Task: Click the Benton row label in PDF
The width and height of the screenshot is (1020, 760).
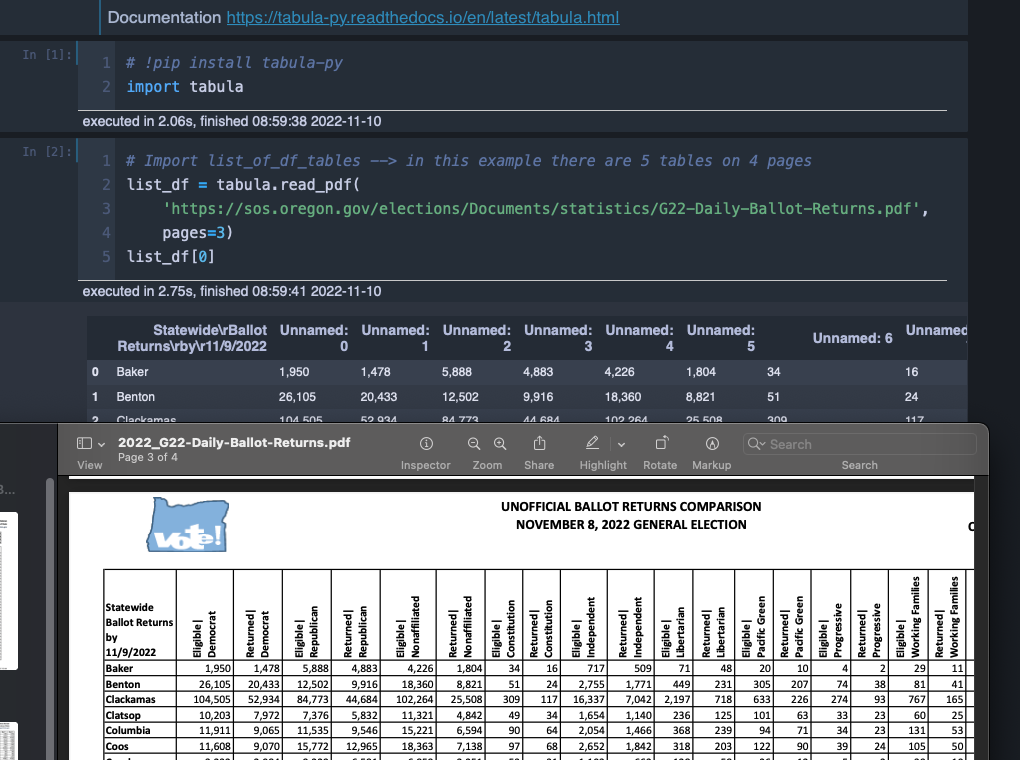Action: (x=123, y=685)
